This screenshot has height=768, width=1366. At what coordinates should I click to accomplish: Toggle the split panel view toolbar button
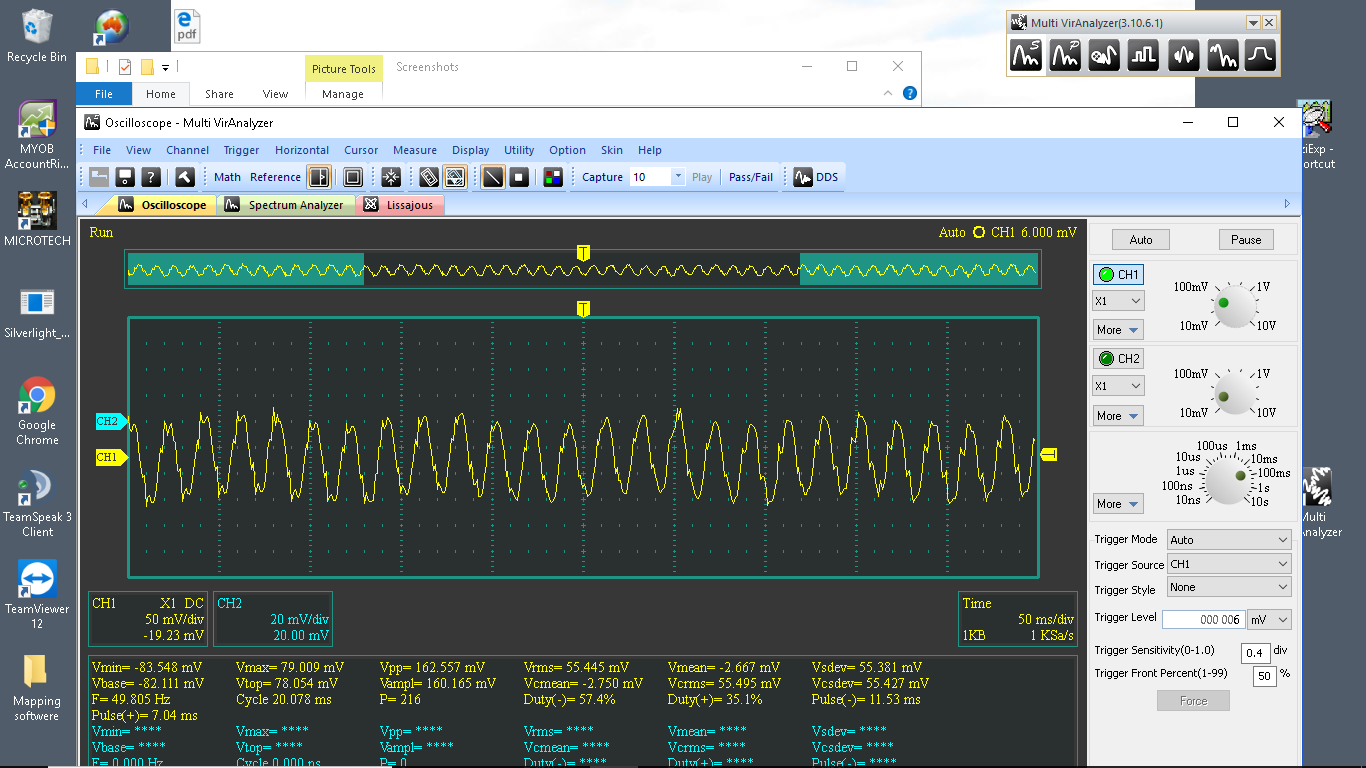point(319,177)
